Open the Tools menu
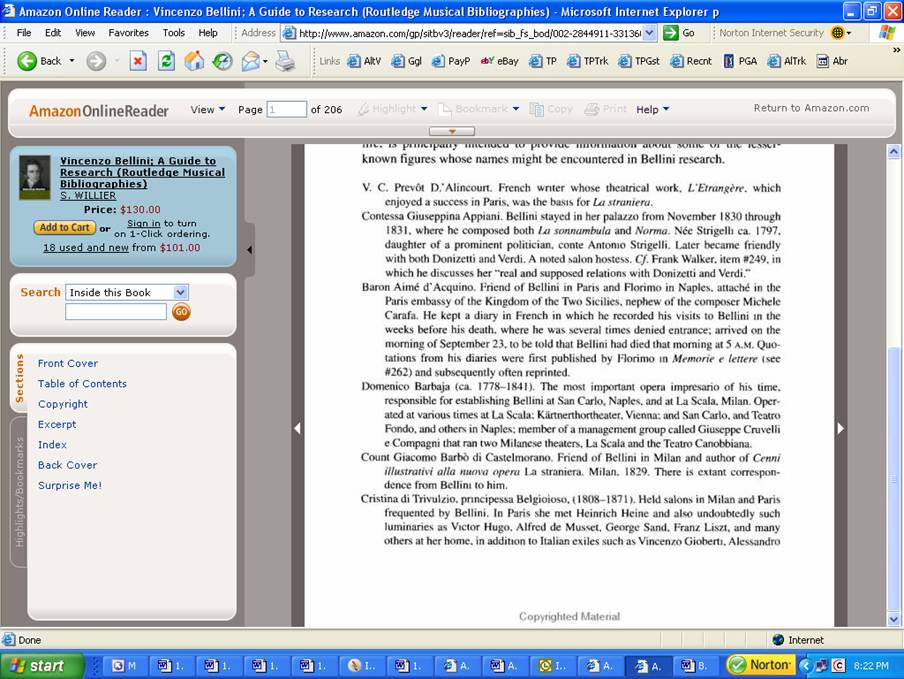904x679 pixels. click(174, 32)
